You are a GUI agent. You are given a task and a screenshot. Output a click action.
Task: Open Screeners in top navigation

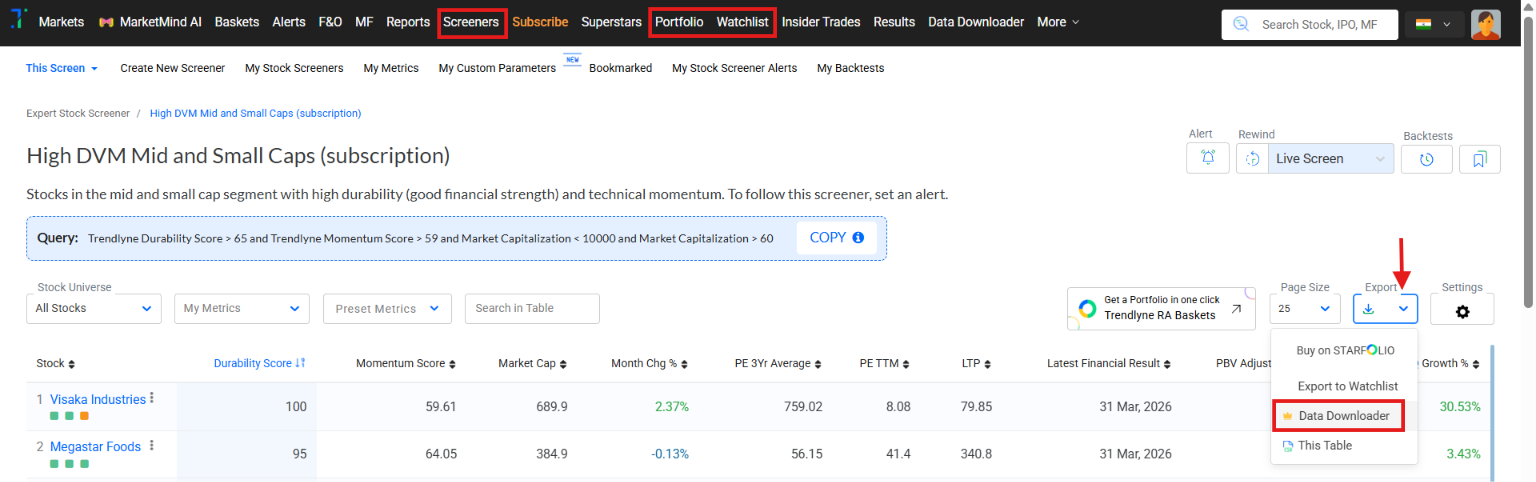tap(472, 22)
